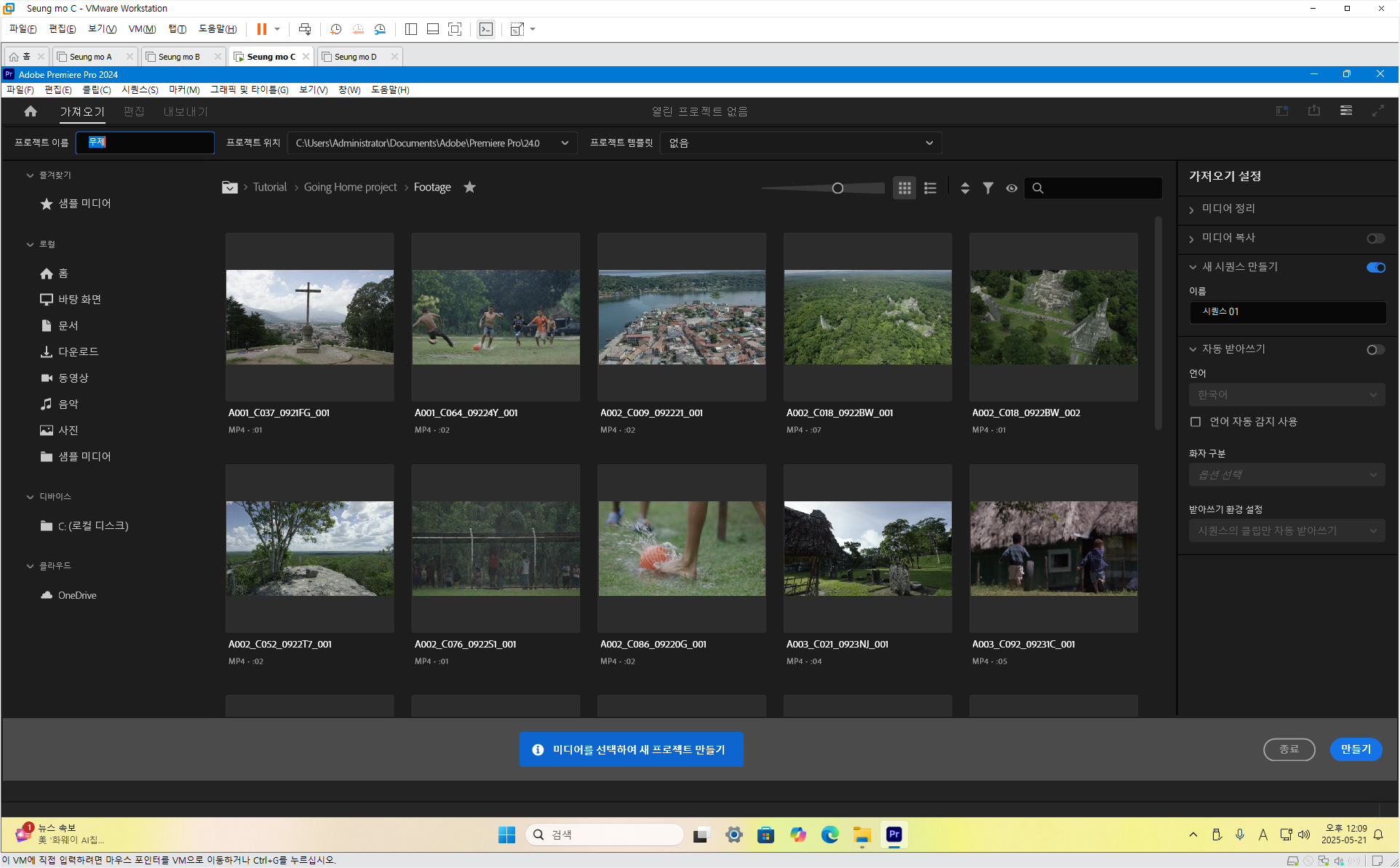This screenshot has height=868, width=1400.
Task: Click the 만들기 button
Action: [1356, 749]
